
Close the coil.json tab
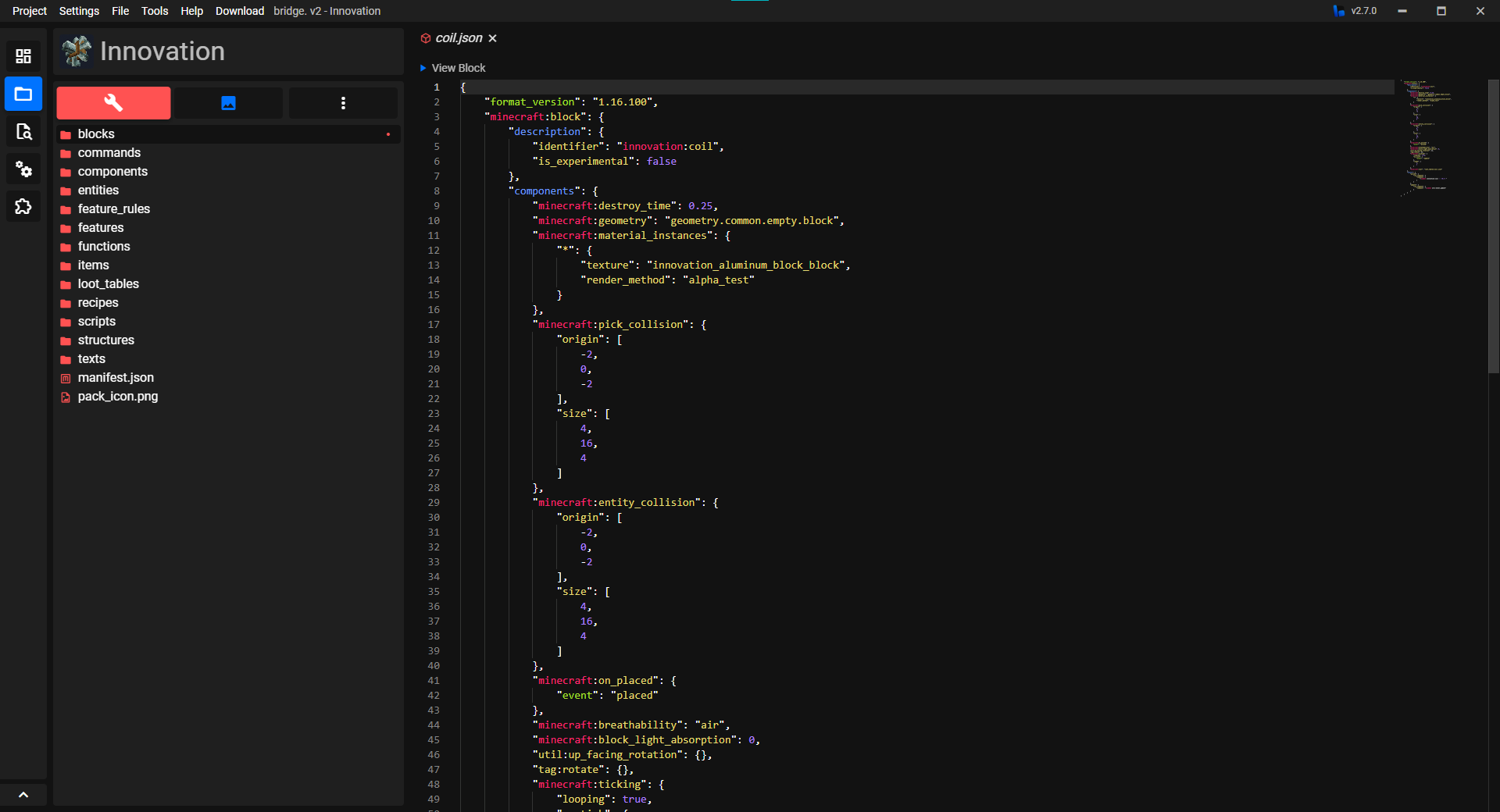pos(492,38)
